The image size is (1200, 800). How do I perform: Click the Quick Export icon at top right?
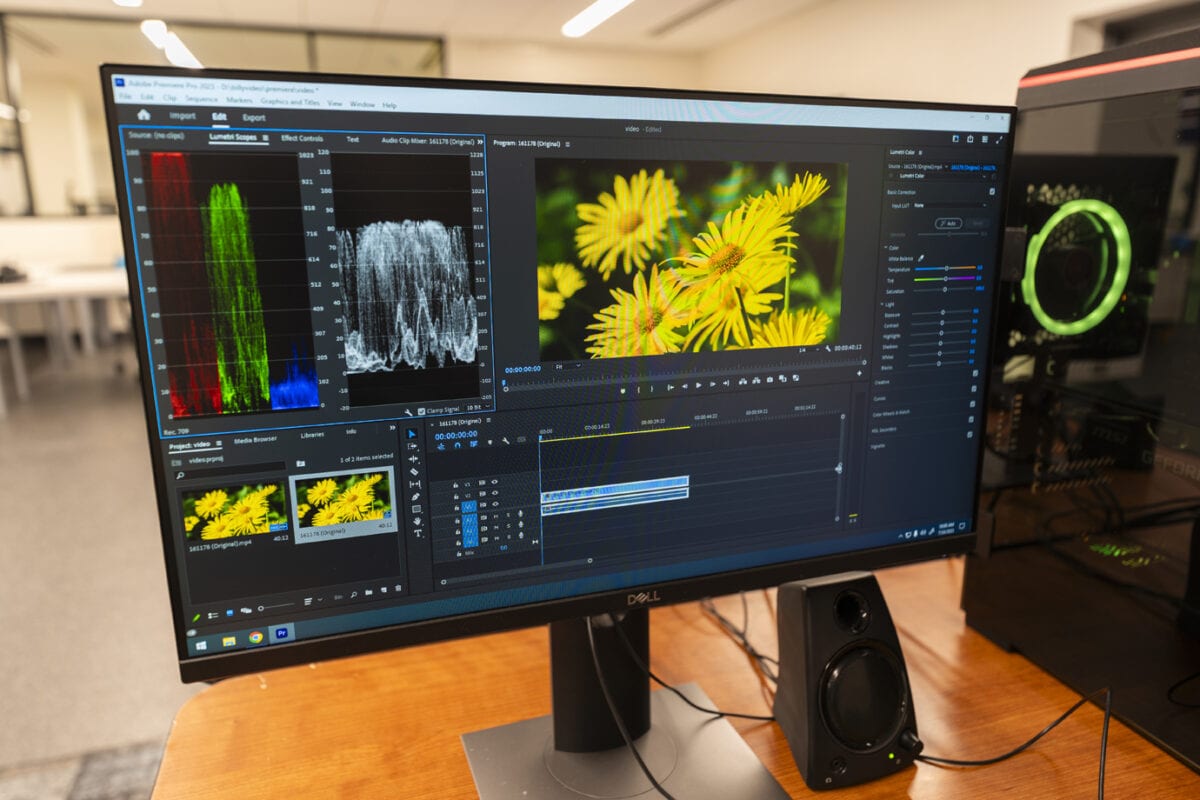point(970,139)
